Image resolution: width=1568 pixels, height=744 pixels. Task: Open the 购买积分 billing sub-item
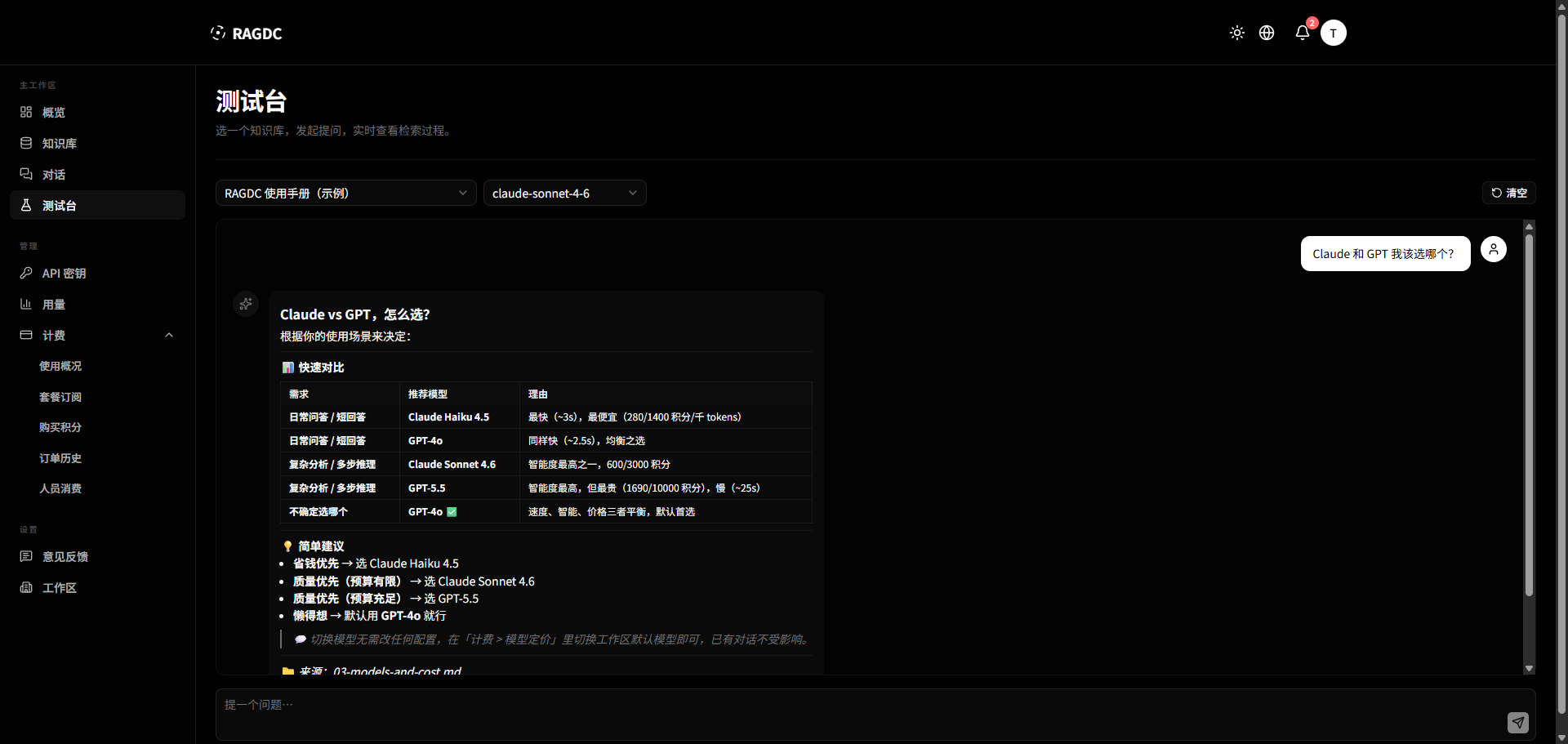(x=60, y=427)
